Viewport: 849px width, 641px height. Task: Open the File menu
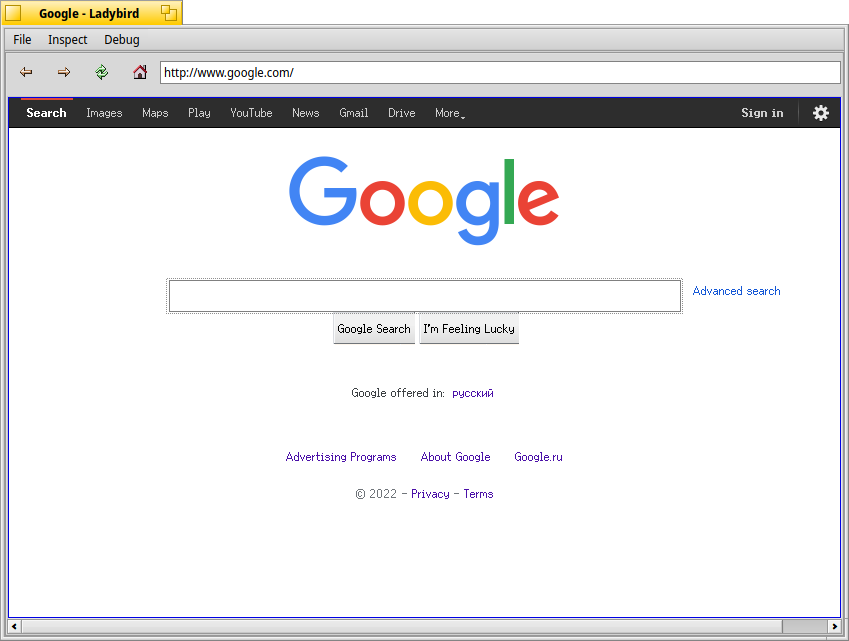pos(22,40)
